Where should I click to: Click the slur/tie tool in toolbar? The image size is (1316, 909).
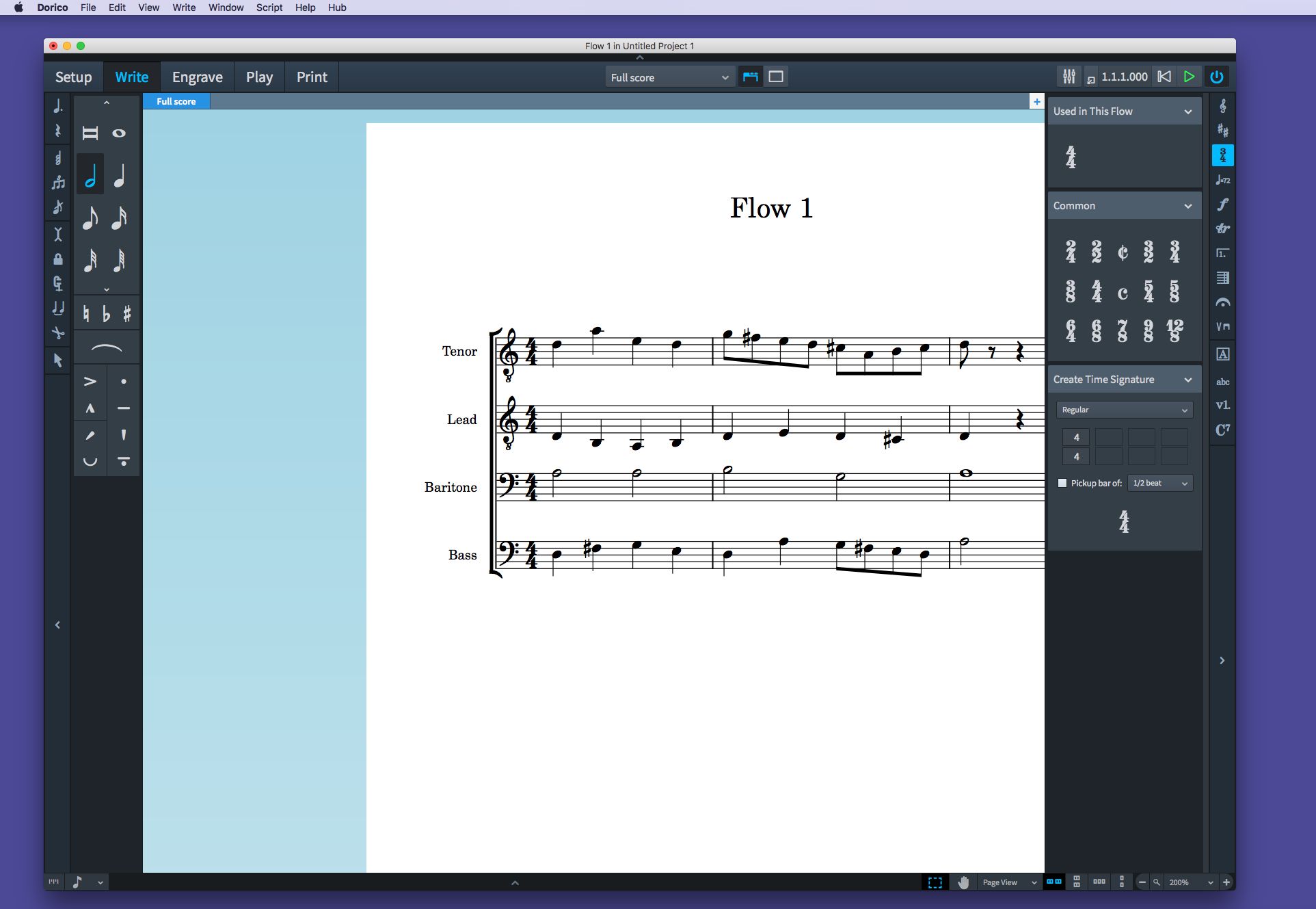(106, 348)
